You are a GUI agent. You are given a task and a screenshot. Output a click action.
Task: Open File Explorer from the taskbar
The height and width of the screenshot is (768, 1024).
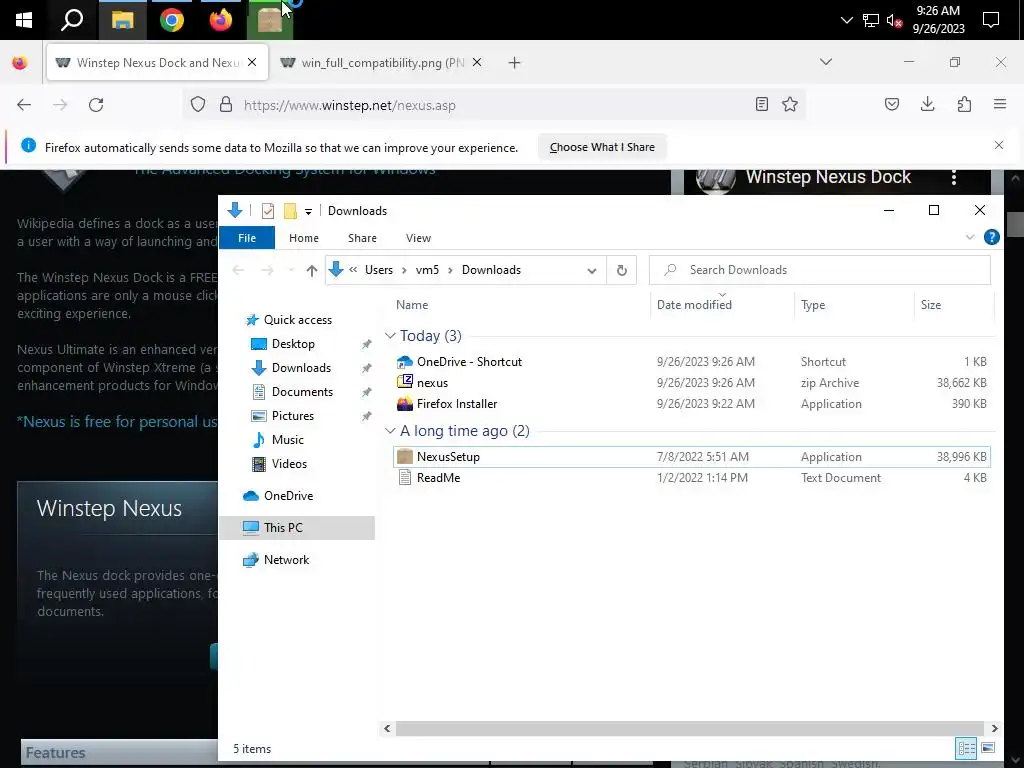coord(122,20)
